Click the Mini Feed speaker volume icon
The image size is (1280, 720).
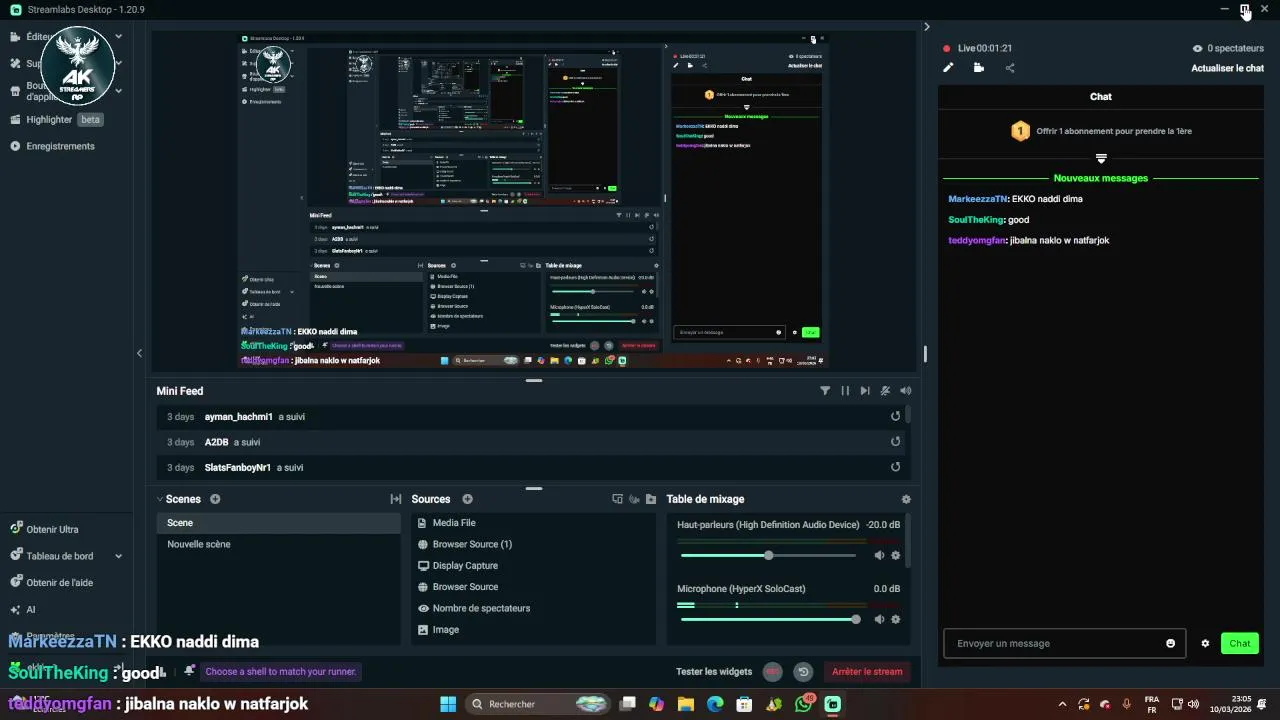click(x=905, y=391)
